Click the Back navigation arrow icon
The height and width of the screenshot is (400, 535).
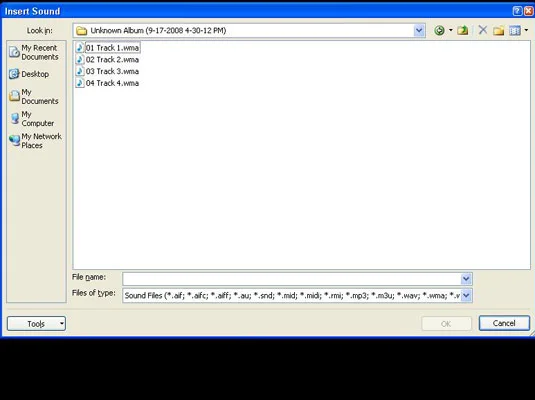pyautogui.click(x=439, y=31)
